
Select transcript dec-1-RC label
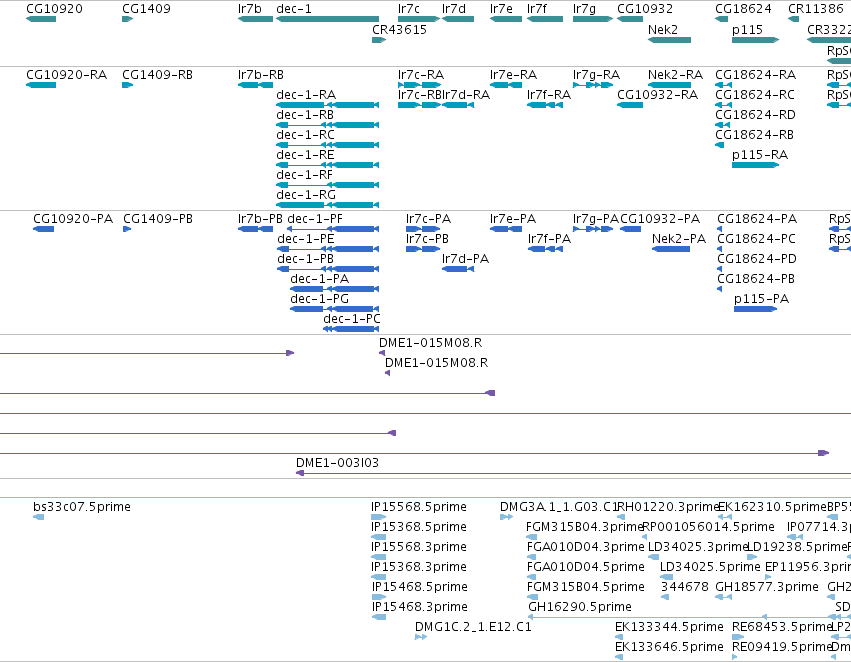coord(306,135)
